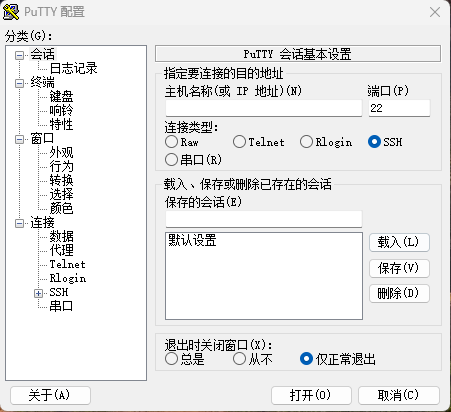The height and width of the screenshot is (412, 451).
Task: Choose 串口(R) connection type
Action: [171, 160]
